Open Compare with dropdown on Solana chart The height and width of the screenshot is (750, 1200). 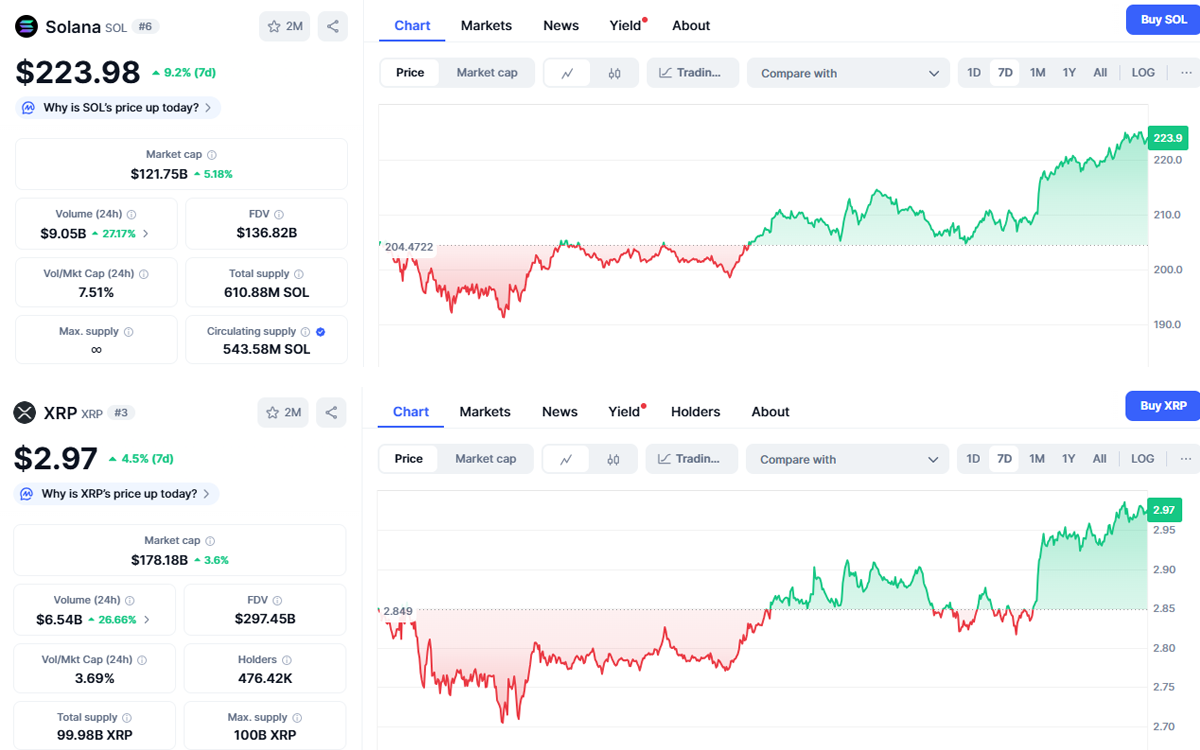849,73
